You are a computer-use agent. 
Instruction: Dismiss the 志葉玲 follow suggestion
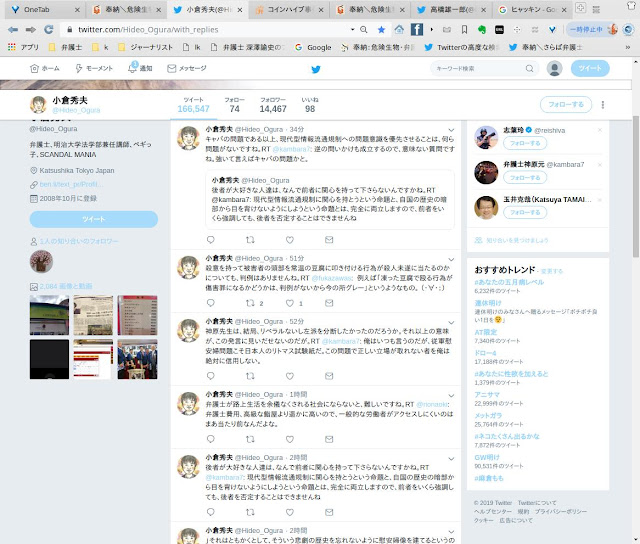600,130
